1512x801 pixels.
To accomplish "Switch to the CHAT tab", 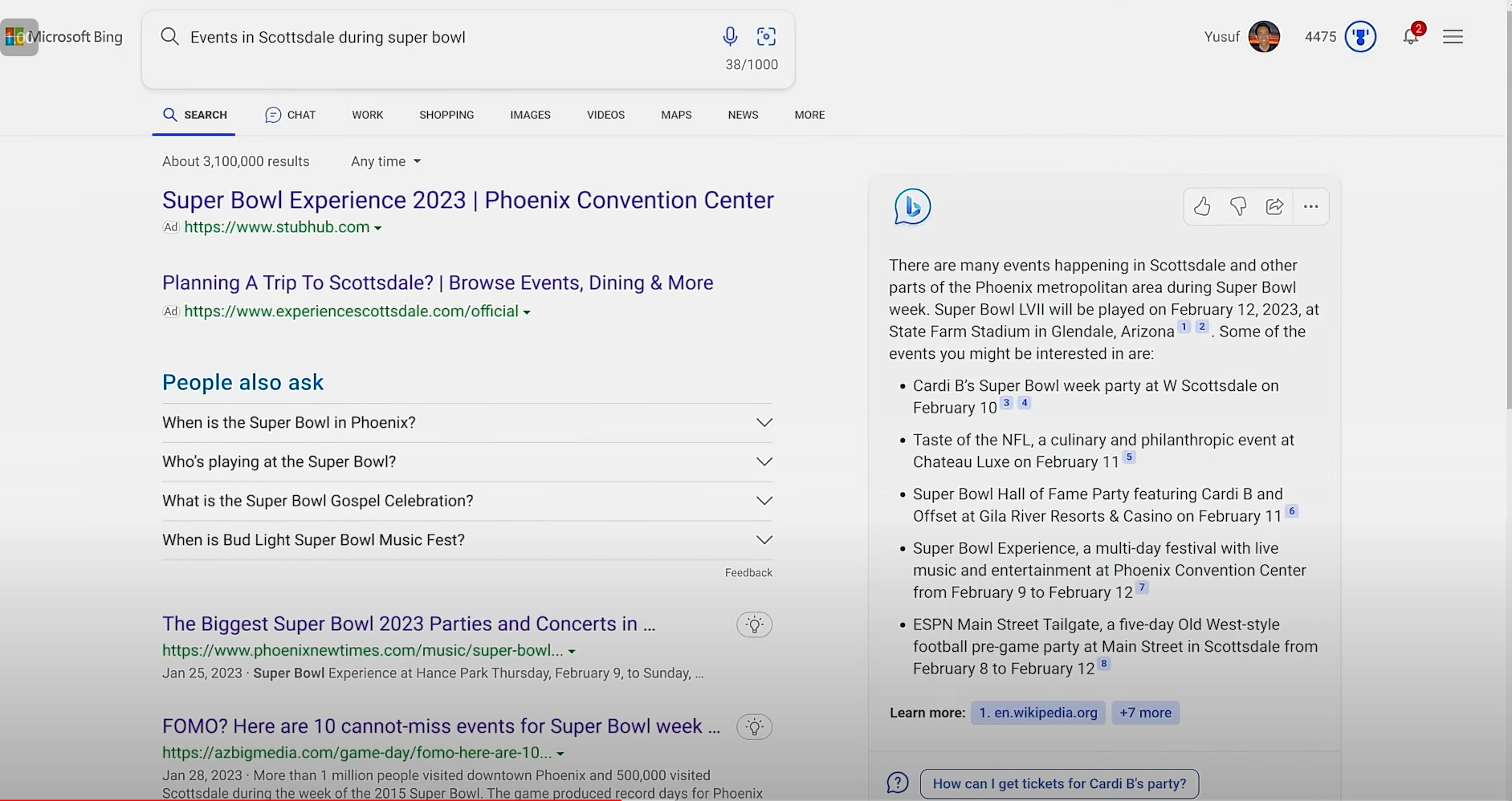I will coord(290,115).
